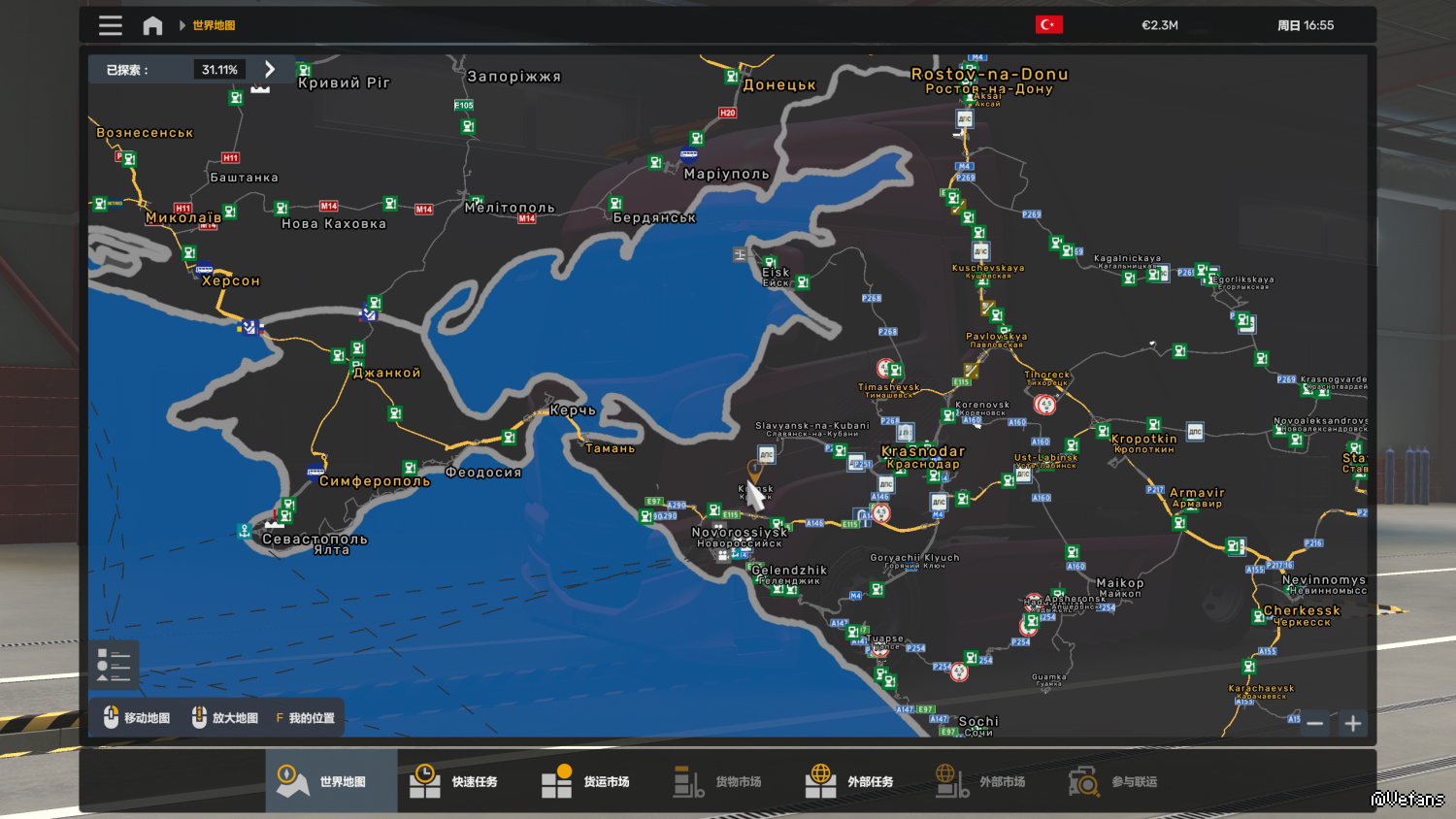1456x819 pixels.
Task: Click the anchor port icon near Севастополь
Action: [x=245, y=531]
